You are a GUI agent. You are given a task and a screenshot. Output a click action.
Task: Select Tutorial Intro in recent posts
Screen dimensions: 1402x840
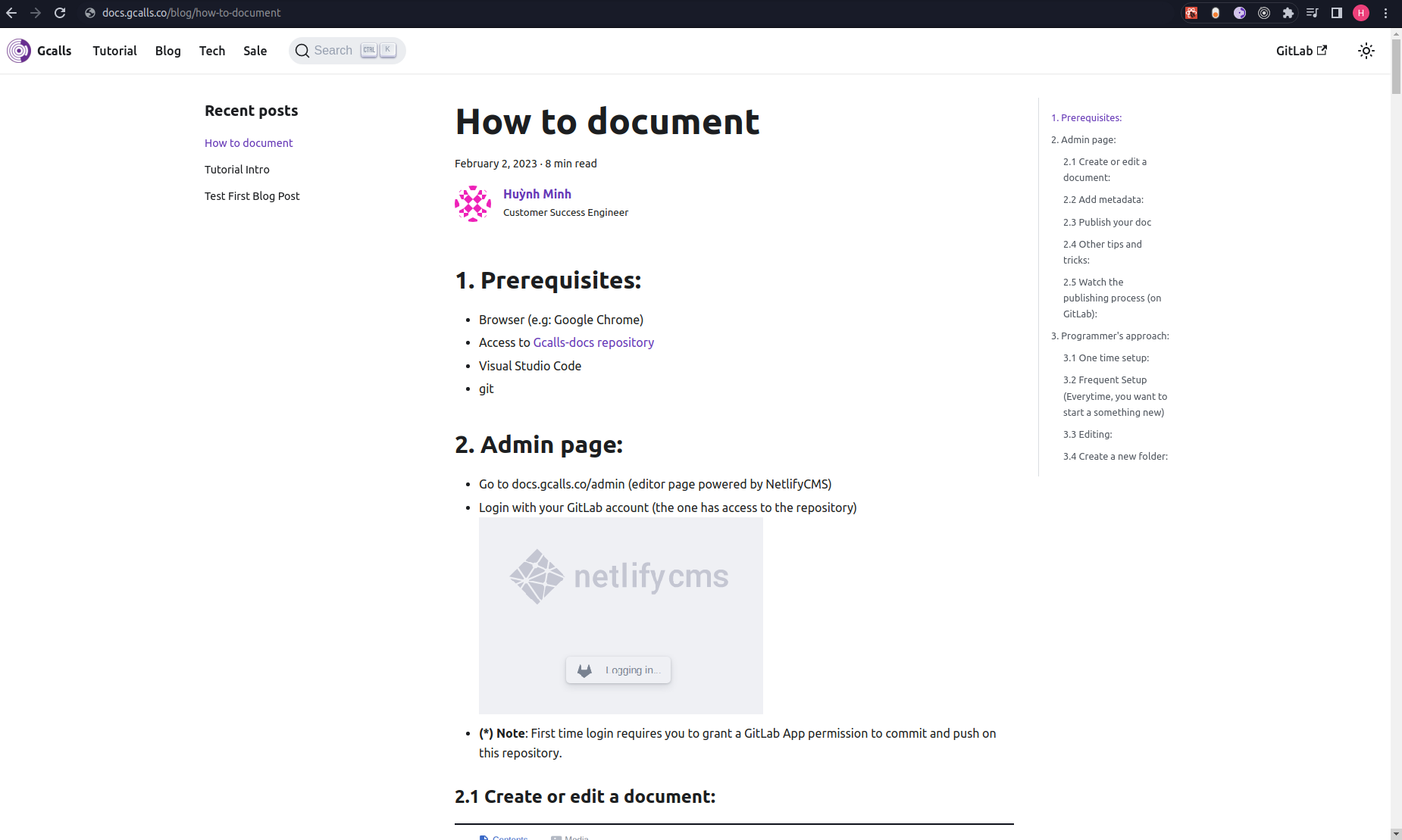click(x=236, y=170)
